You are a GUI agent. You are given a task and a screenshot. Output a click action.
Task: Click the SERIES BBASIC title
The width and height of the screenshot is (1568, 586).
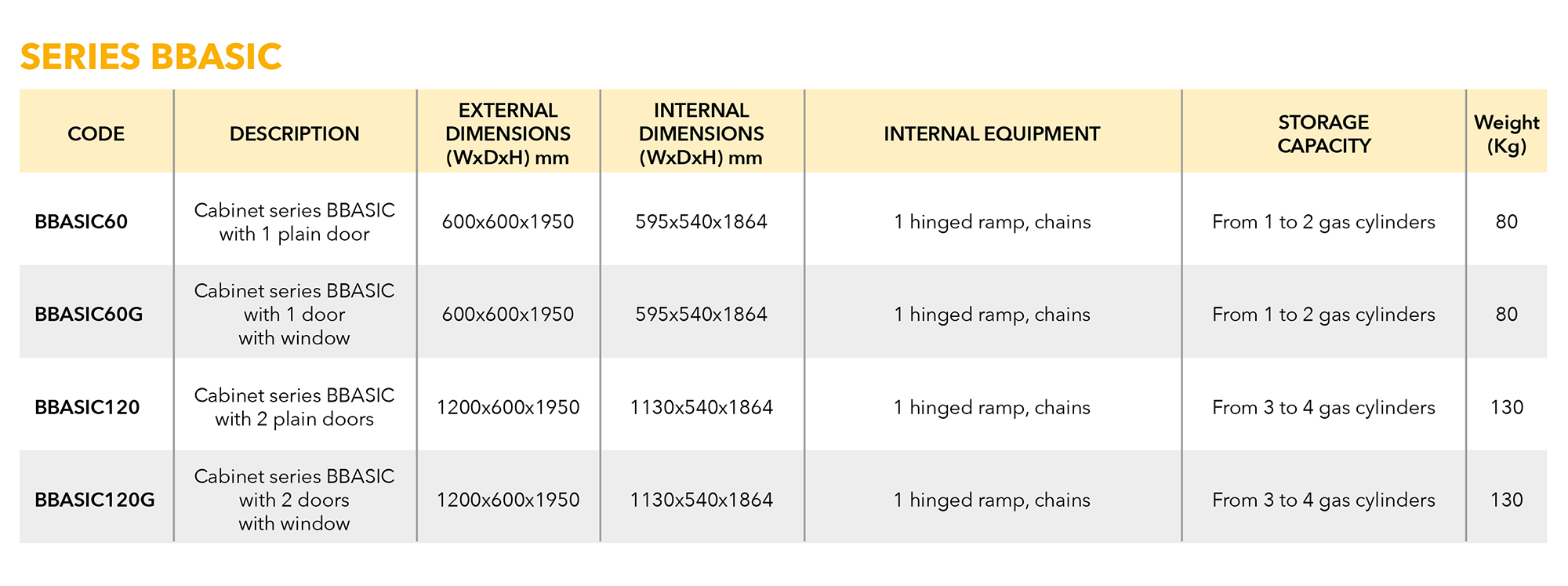pyautogui.click(x=151, y=57)
